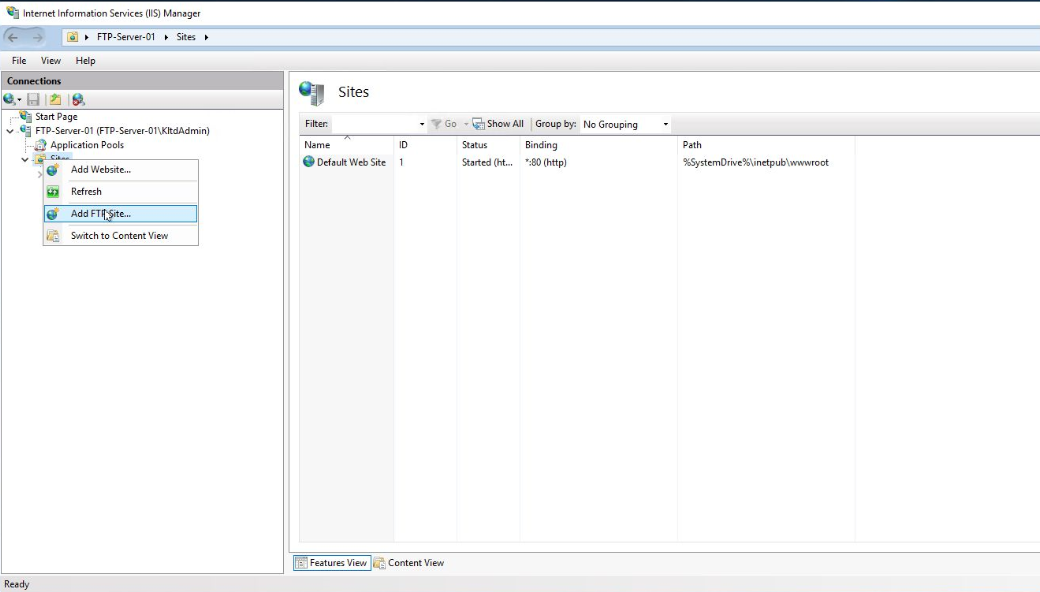Switch to the Content View tab

click(409, 563)
